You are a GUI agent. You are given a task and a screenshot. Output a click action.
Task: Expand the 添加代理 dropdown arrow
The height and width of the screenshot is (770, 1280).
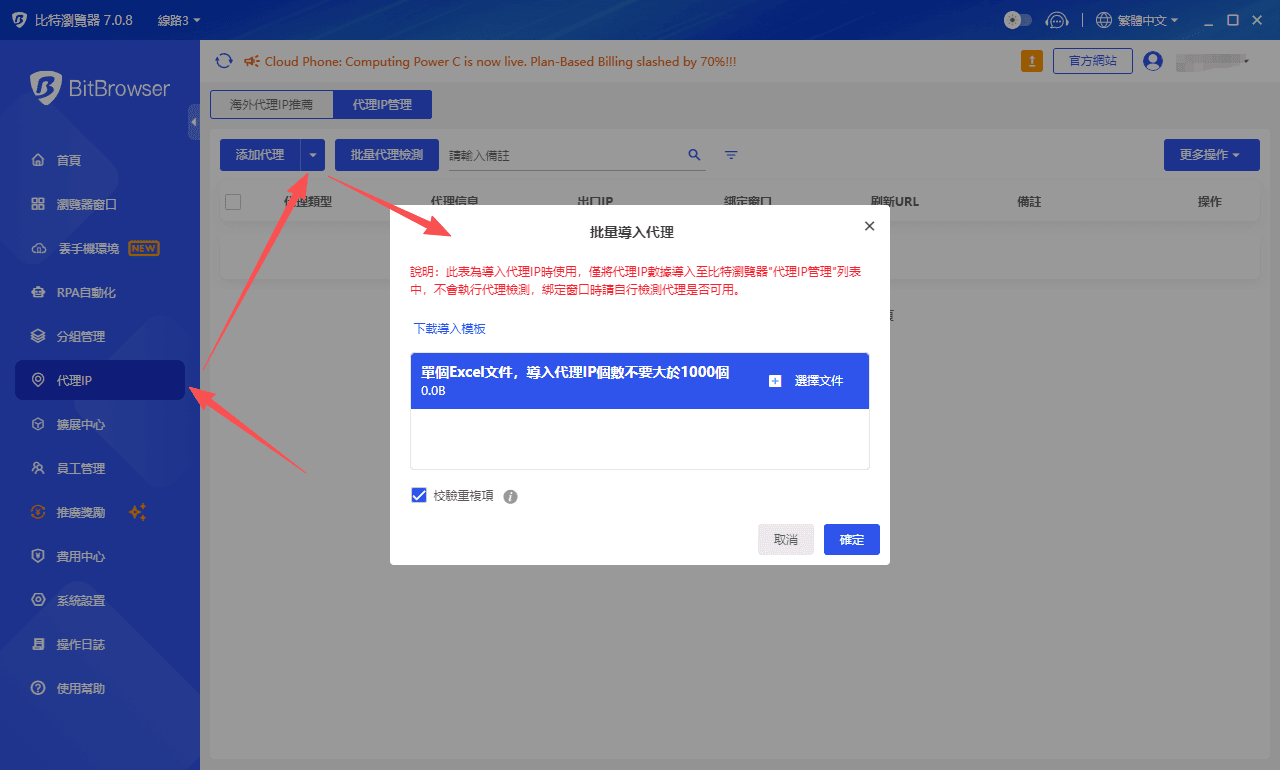[312, 154]
